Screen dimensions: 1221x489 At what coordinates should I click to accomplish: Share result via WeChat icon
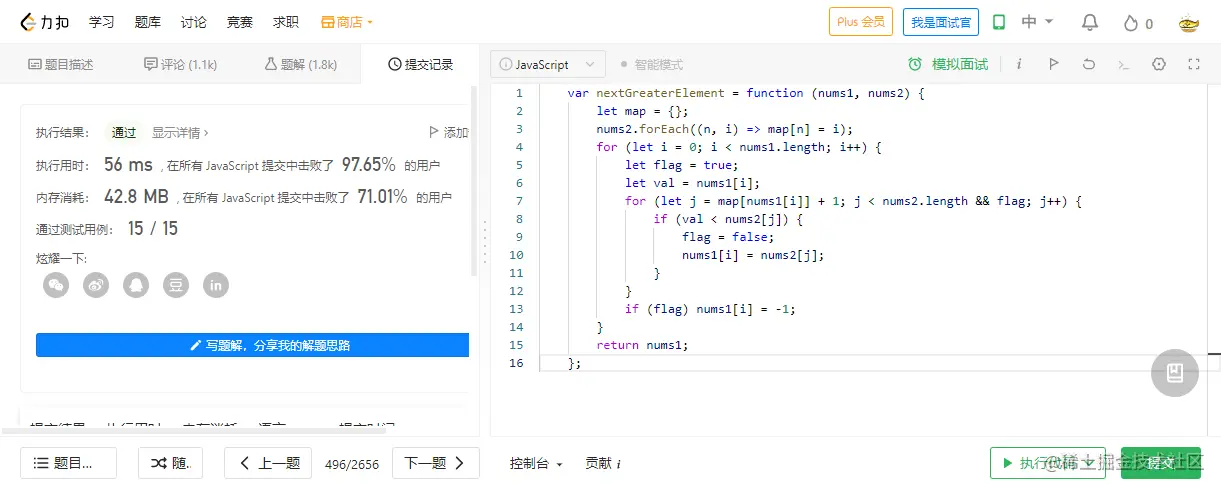[56, 285]
